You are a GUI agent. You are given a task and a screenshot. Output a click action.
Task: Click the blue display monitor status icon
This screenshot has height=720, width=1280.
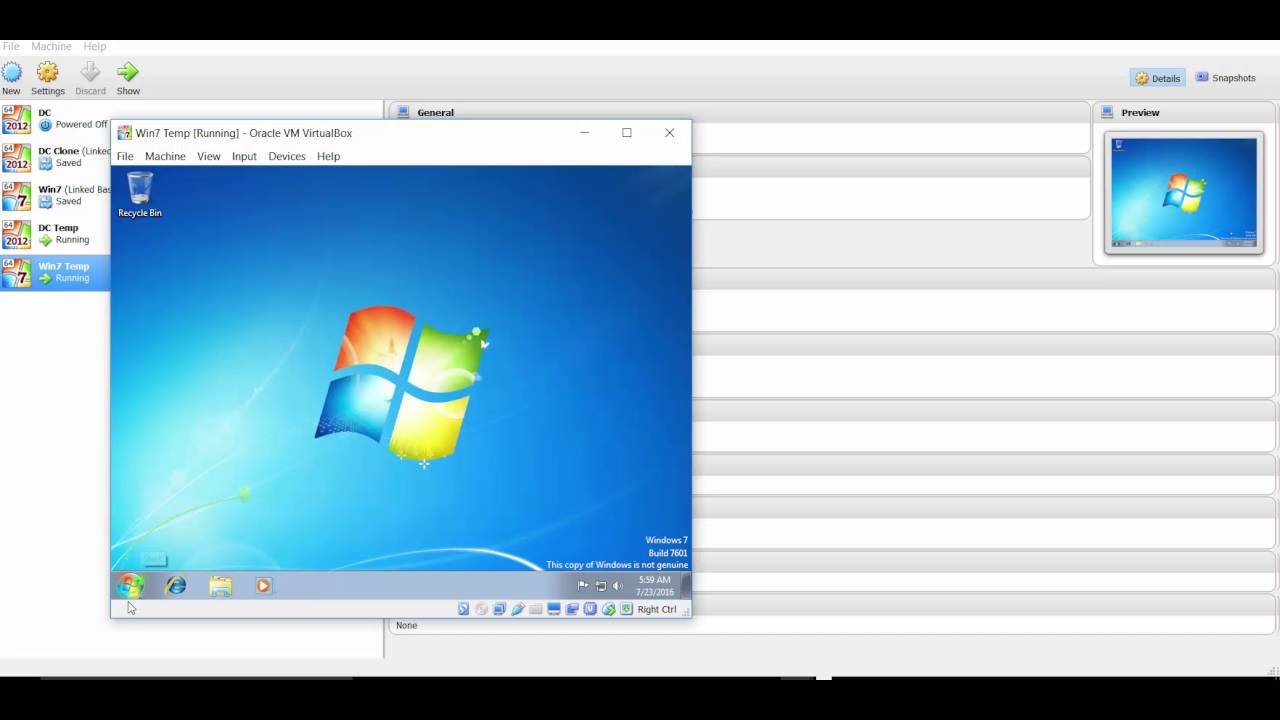pyautogui.click(x=554, y=609)
